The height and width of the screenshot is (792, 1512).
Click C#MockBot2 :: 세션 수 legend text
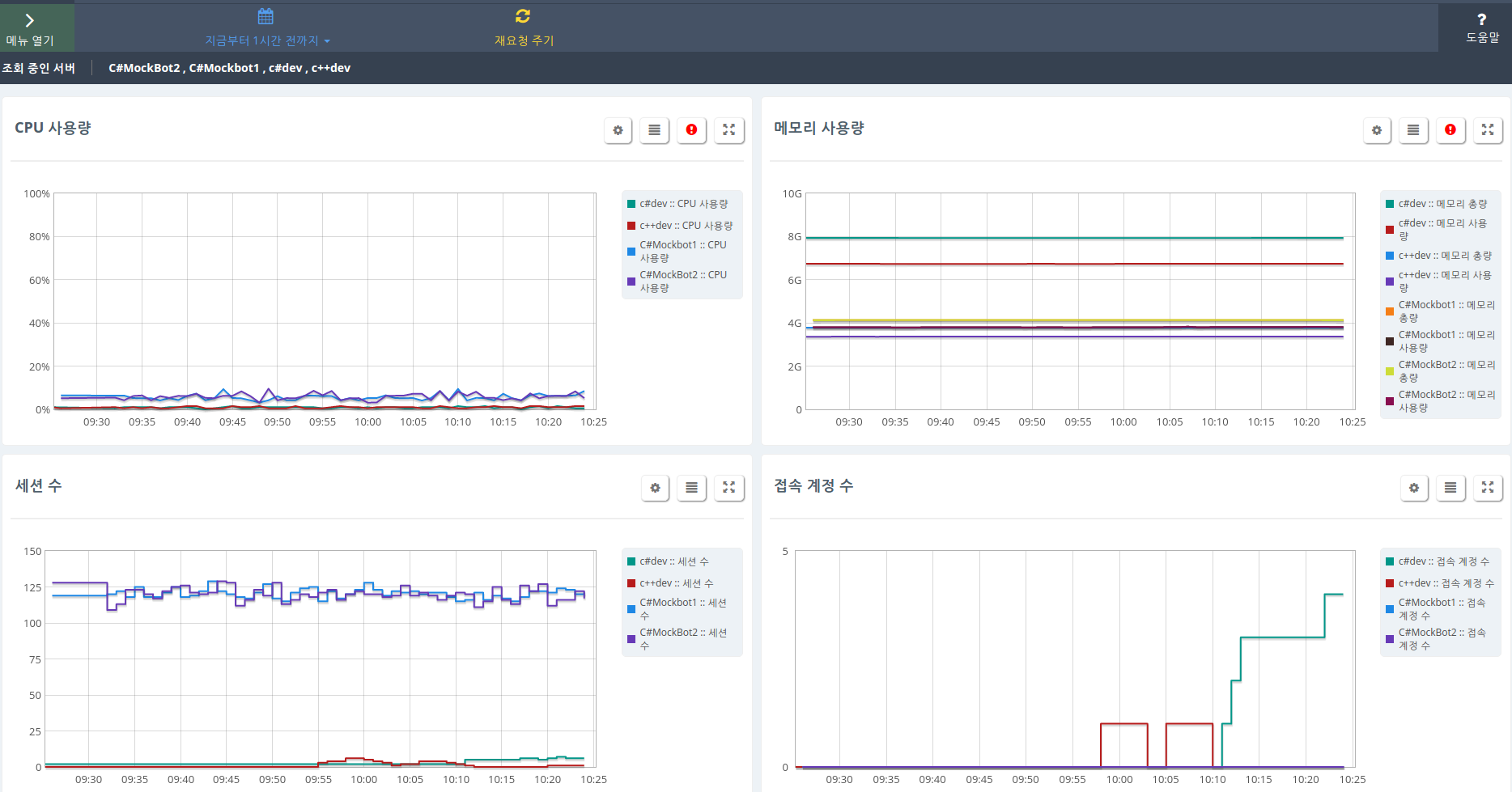683,638
